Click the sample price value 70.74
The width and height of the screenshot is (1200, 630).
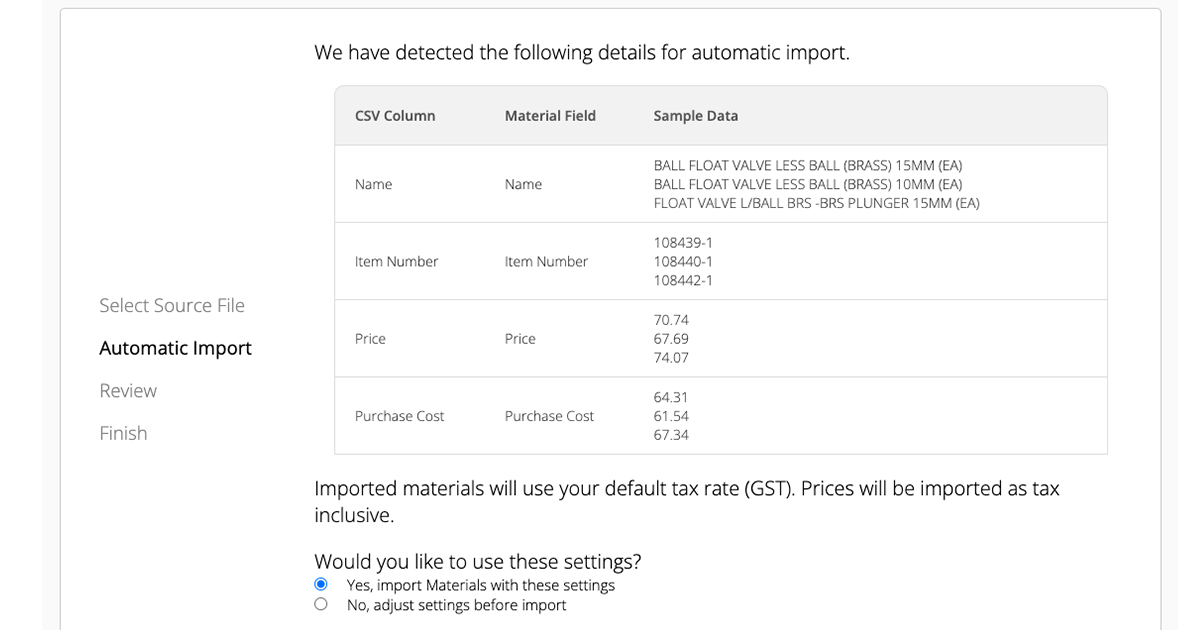[671, 320]
